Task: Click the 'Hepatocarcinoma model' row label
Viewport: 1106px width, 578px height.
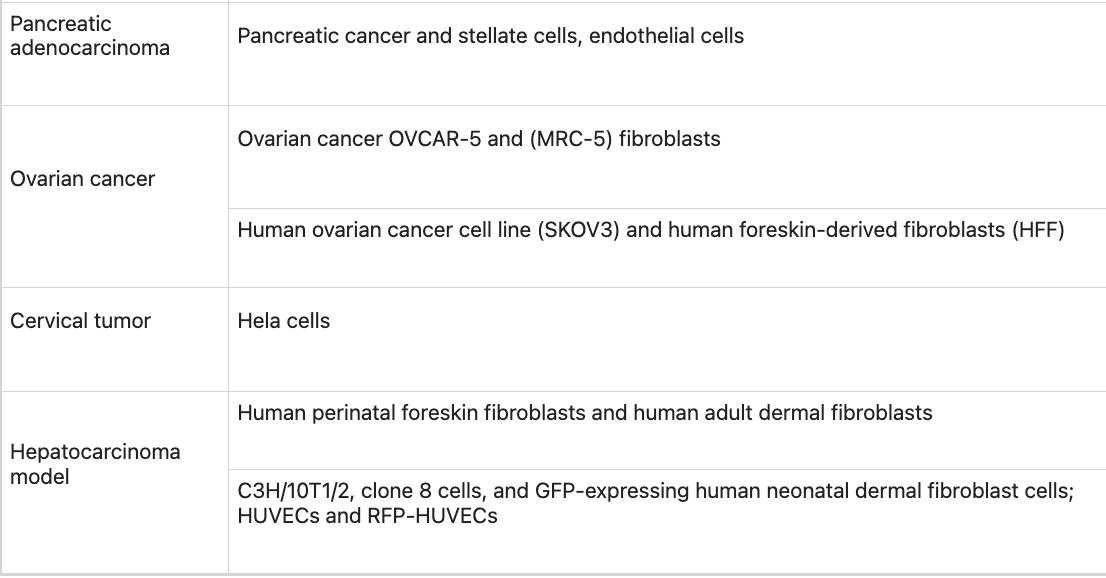Action: click(x=95, y=464)
